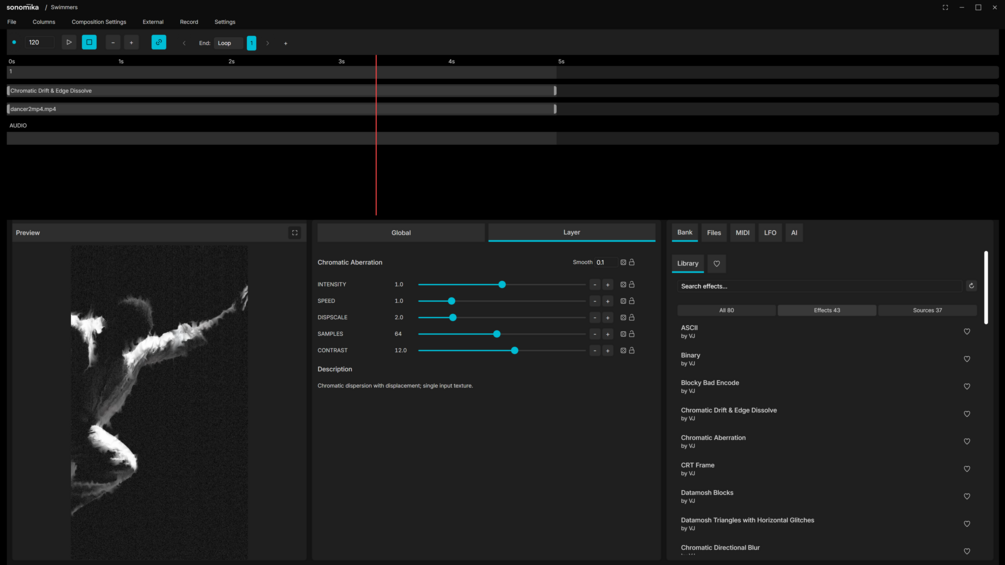Increase SPEED with plus button
The height and width of the screenshot is (565, 1005).
(x=608, y=301)
